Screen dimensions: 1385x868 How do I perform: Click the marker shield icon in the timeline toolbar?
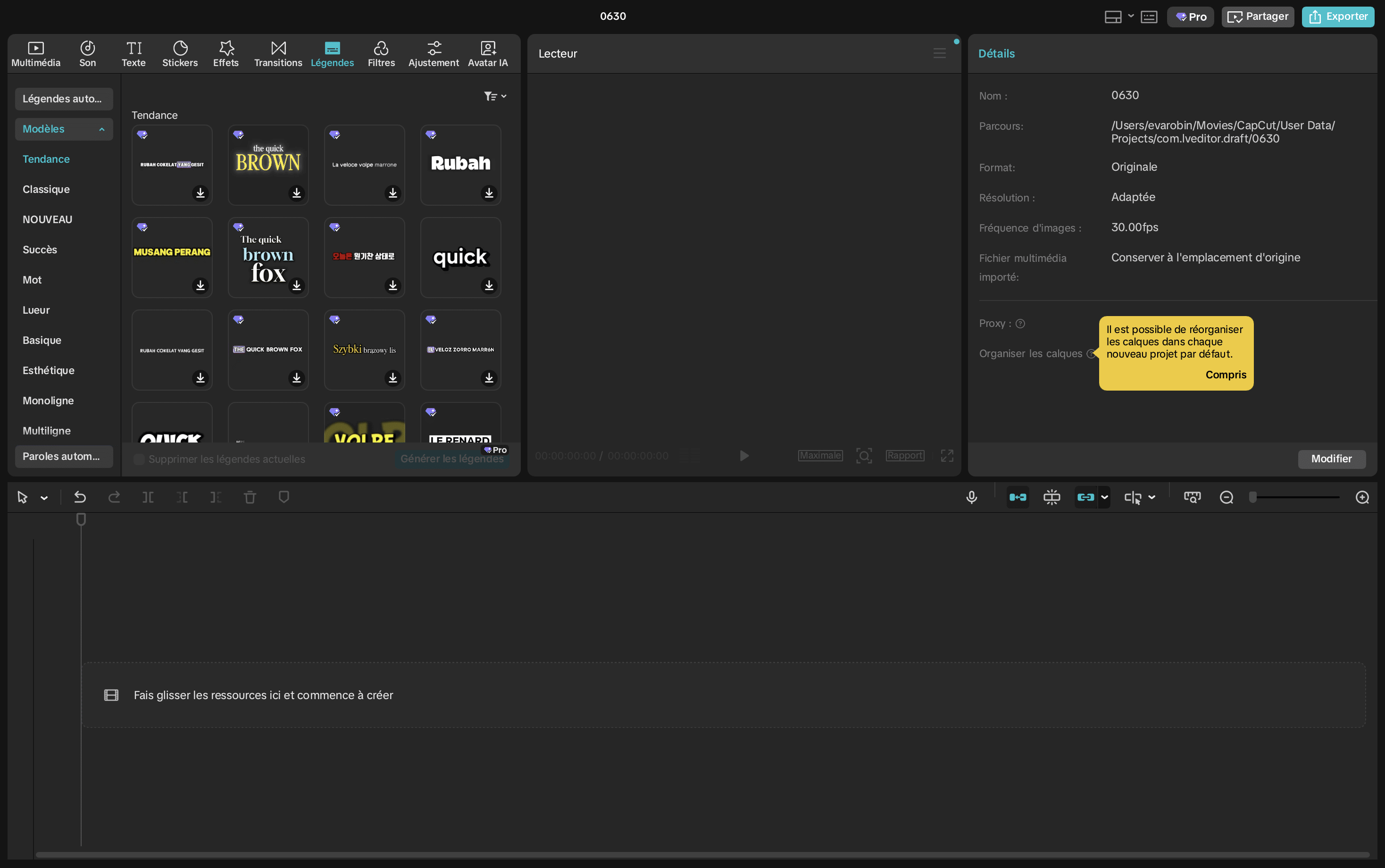click(x=284, y=497)
